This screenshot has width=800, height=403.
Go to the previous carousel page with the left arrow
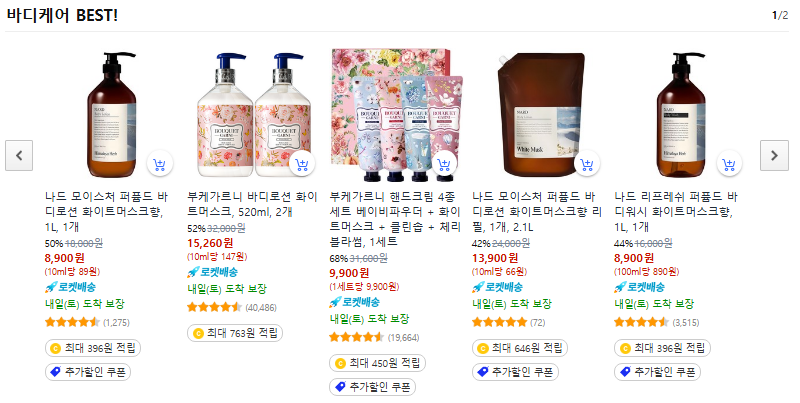click(19, 156)
